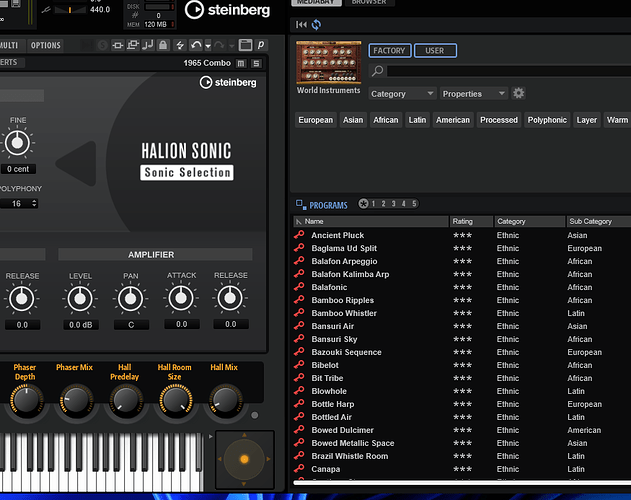Viewport: 631px width, 500px height.
Task: Filter by the Polyphonic tag button
Action: [x=547, y=120]
